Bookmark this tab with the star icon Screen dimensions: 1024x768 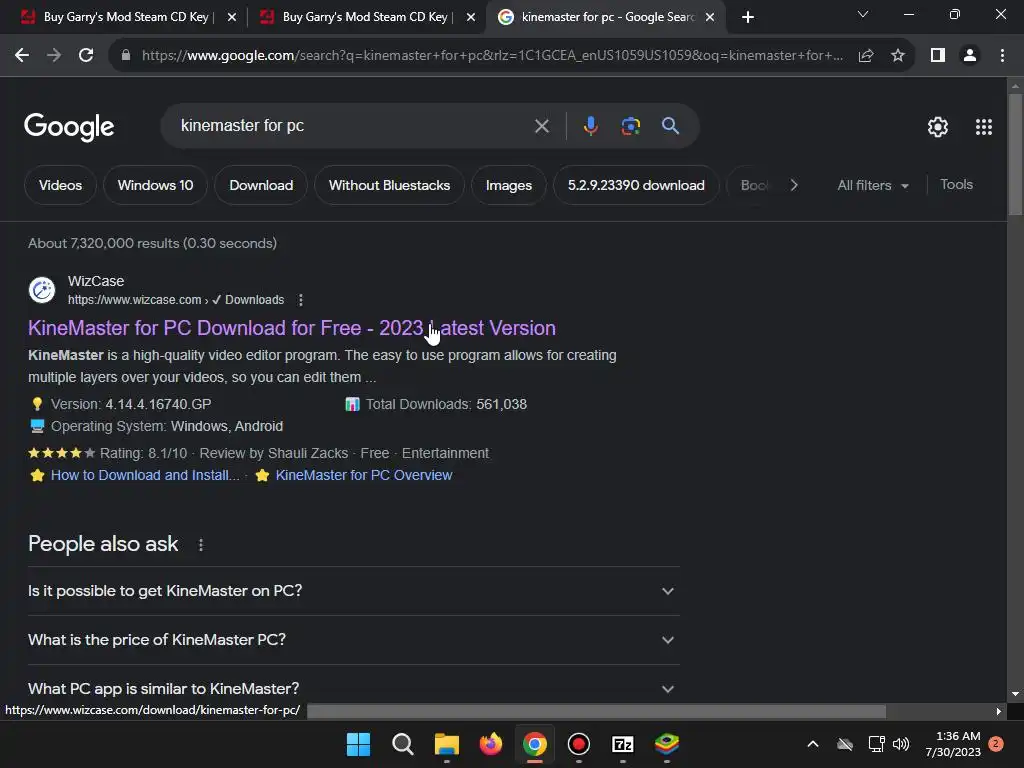(x=898, y=56)
